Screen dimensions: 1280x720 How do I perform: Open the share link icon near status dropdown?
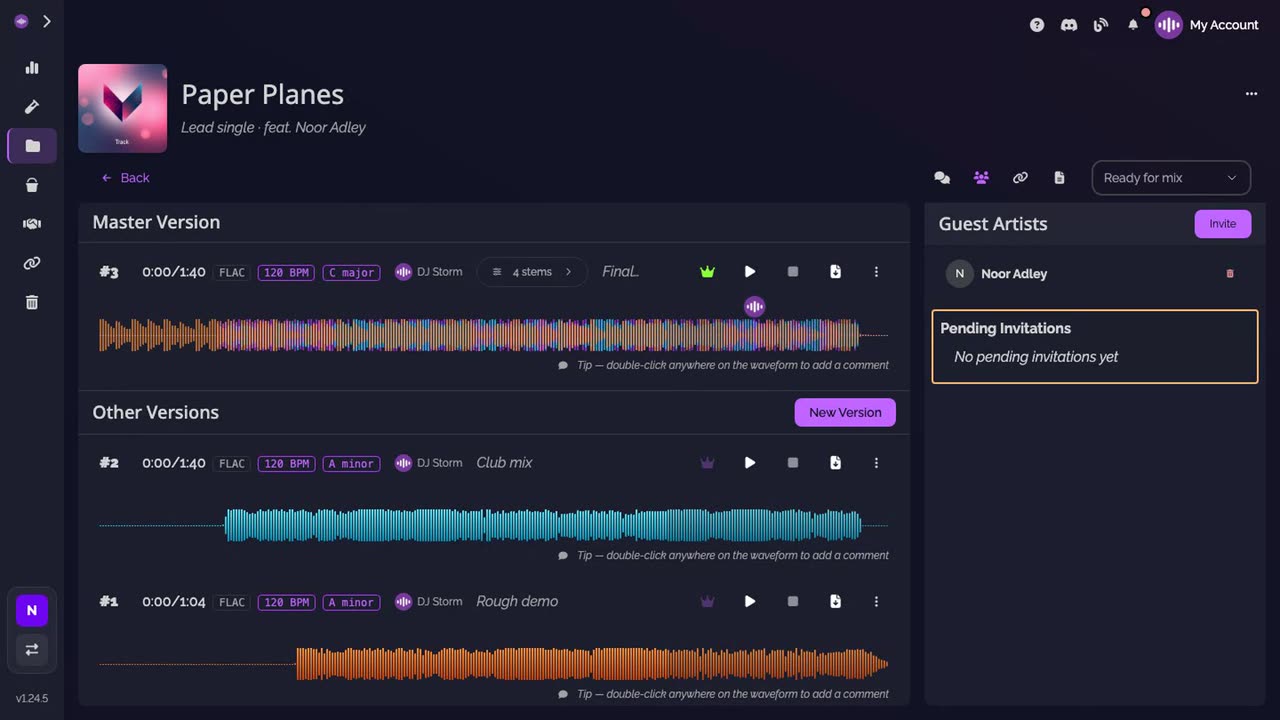pos(1020,178)
